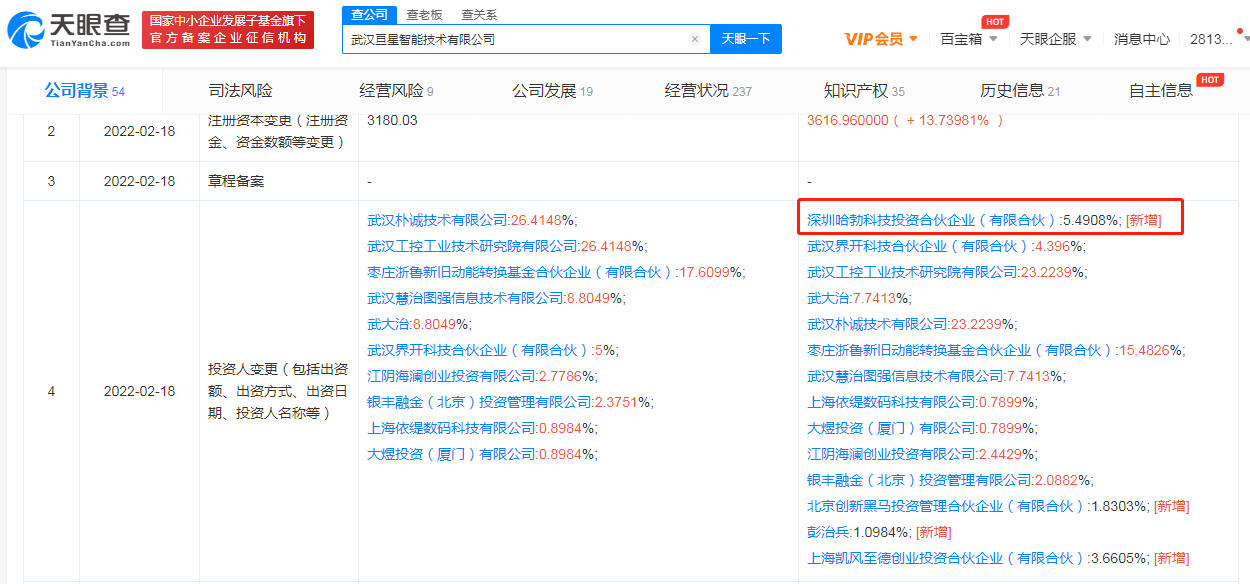The image size is (1250, 584).
Task: Switch to the 司法风险 tab
Action: click(x=240, y=91)
